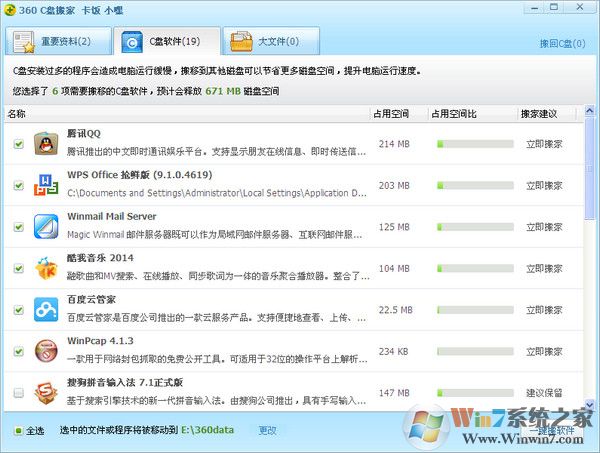Minimize the 360 C盘搬家 window
This screenshot has width=600, height=453.
click(535, 8)
